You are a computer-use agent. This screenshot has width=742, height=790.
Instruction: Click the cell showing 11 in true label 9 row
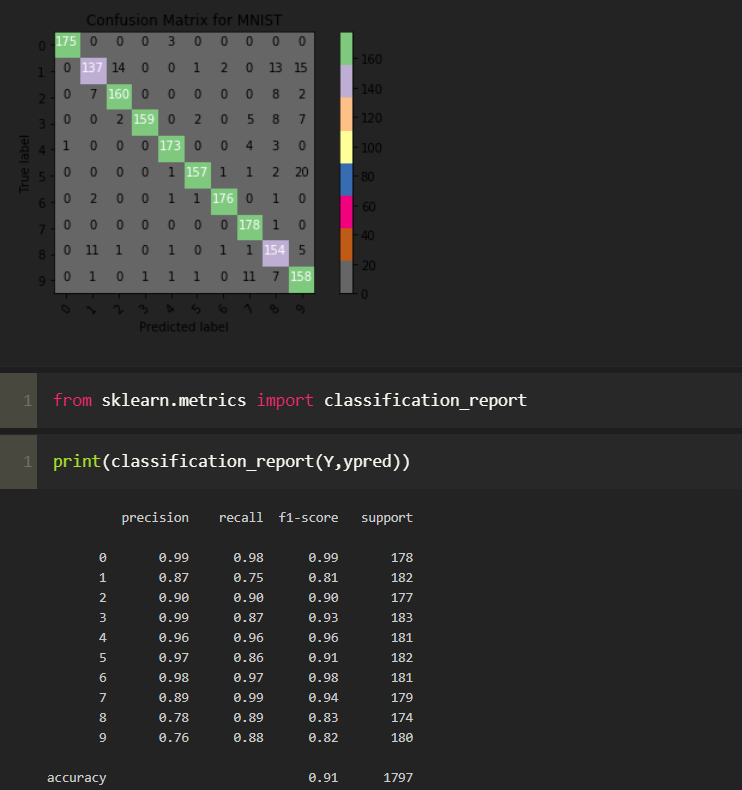pos(249,276)
